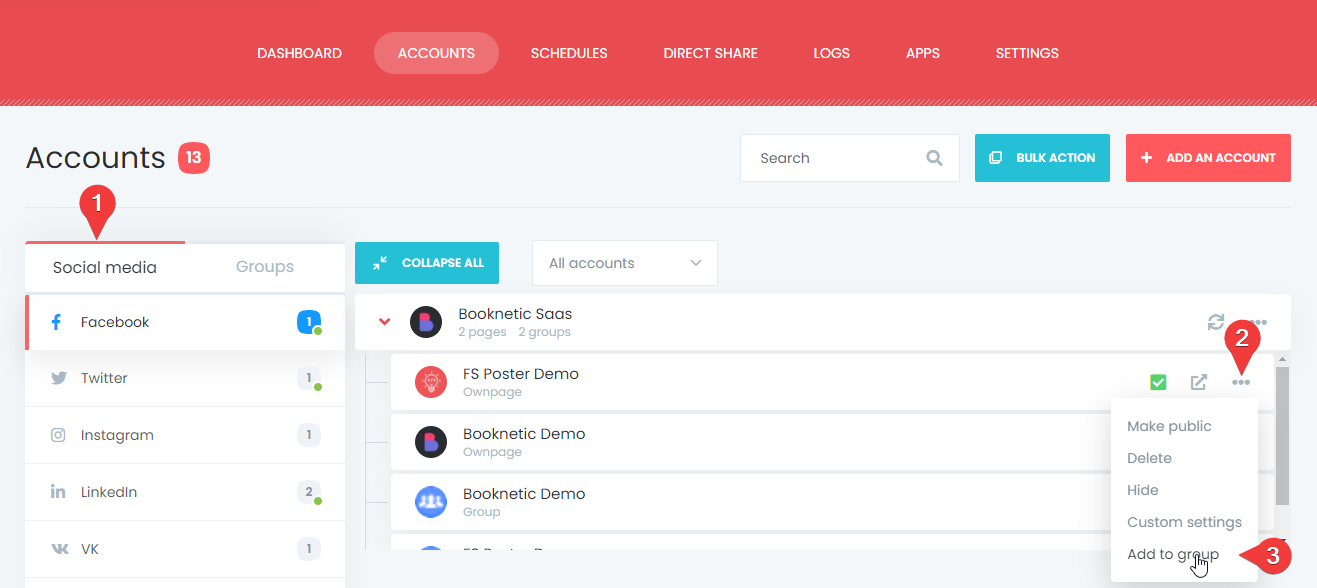Choose Delete from the context menu
Viewport: 1317px width, 588px height.
1149,458
